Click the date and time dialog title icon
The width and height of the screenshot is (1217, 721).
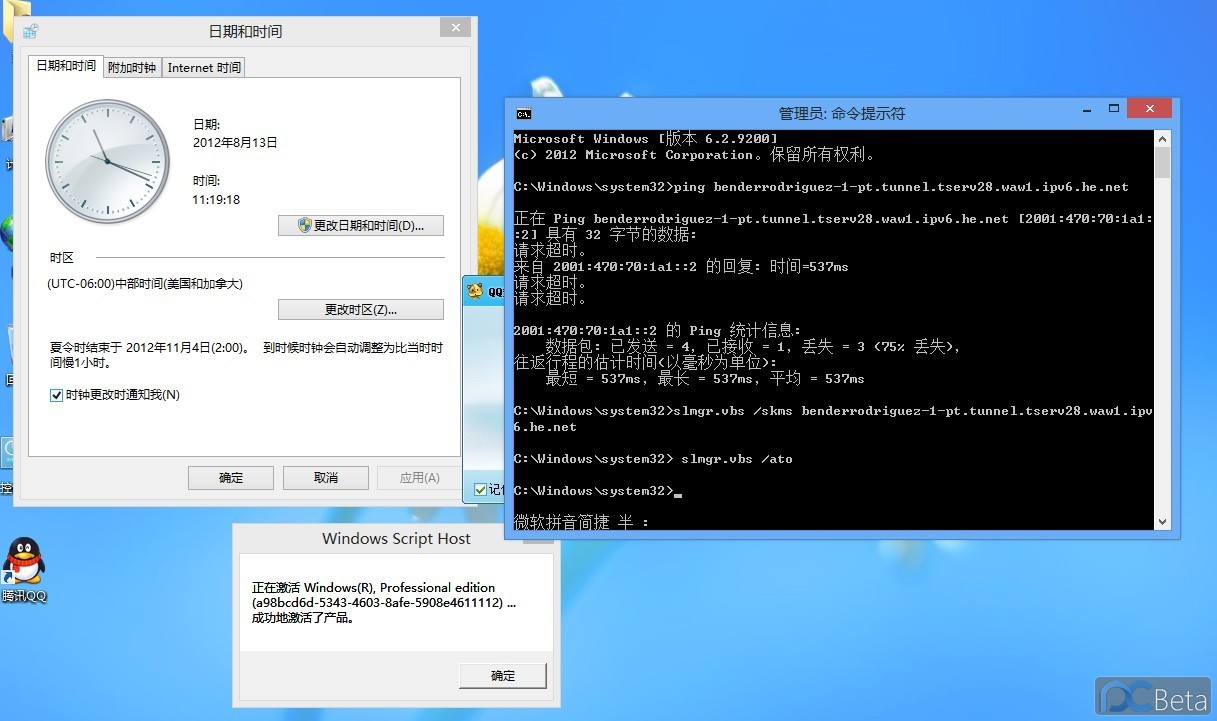pos(31,31)
